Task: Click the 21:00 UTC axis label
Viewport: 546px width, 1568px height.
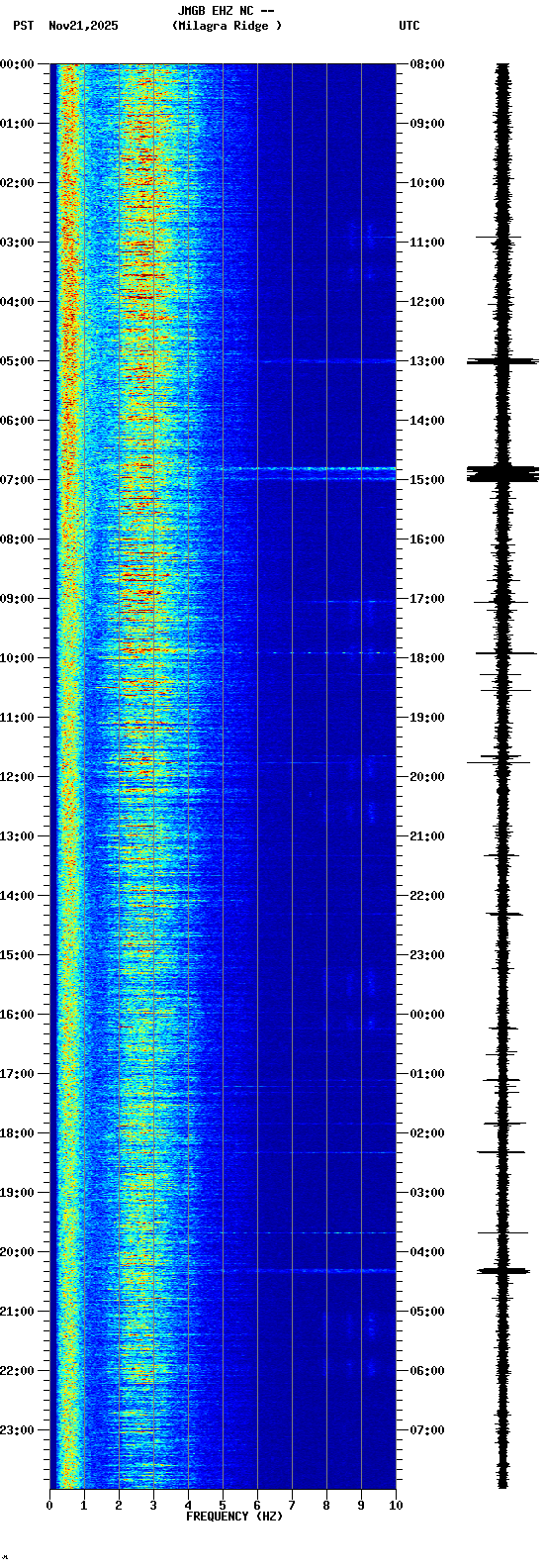Action: pyautogui.click(x=427, y=836)
